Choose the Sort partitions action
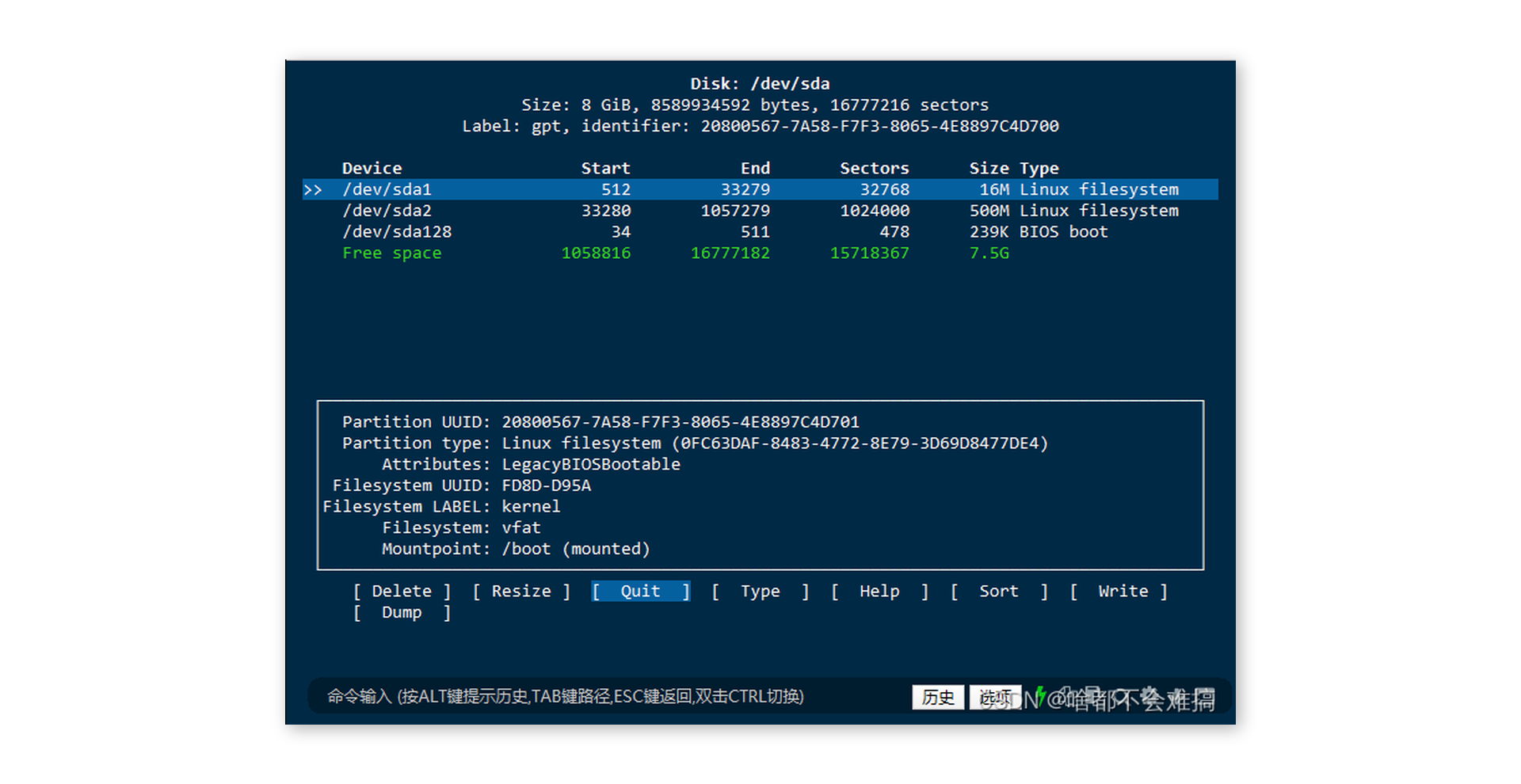The image size is (1521, 784). tap(998, 591)
